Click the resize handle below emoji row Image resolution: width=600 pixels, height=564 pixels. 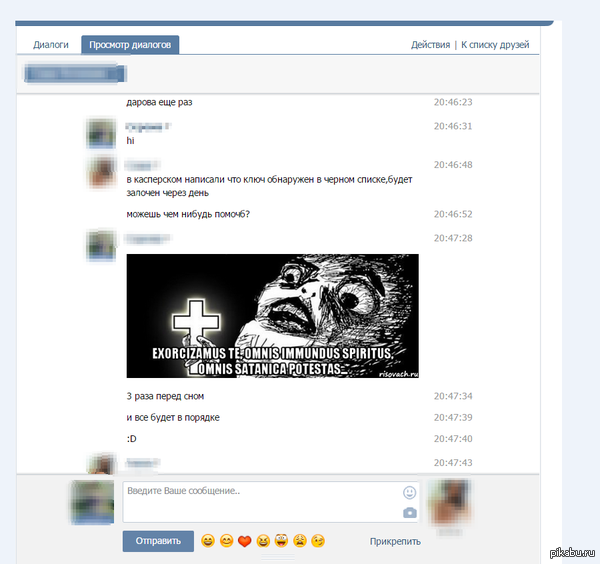coord(278,557)
